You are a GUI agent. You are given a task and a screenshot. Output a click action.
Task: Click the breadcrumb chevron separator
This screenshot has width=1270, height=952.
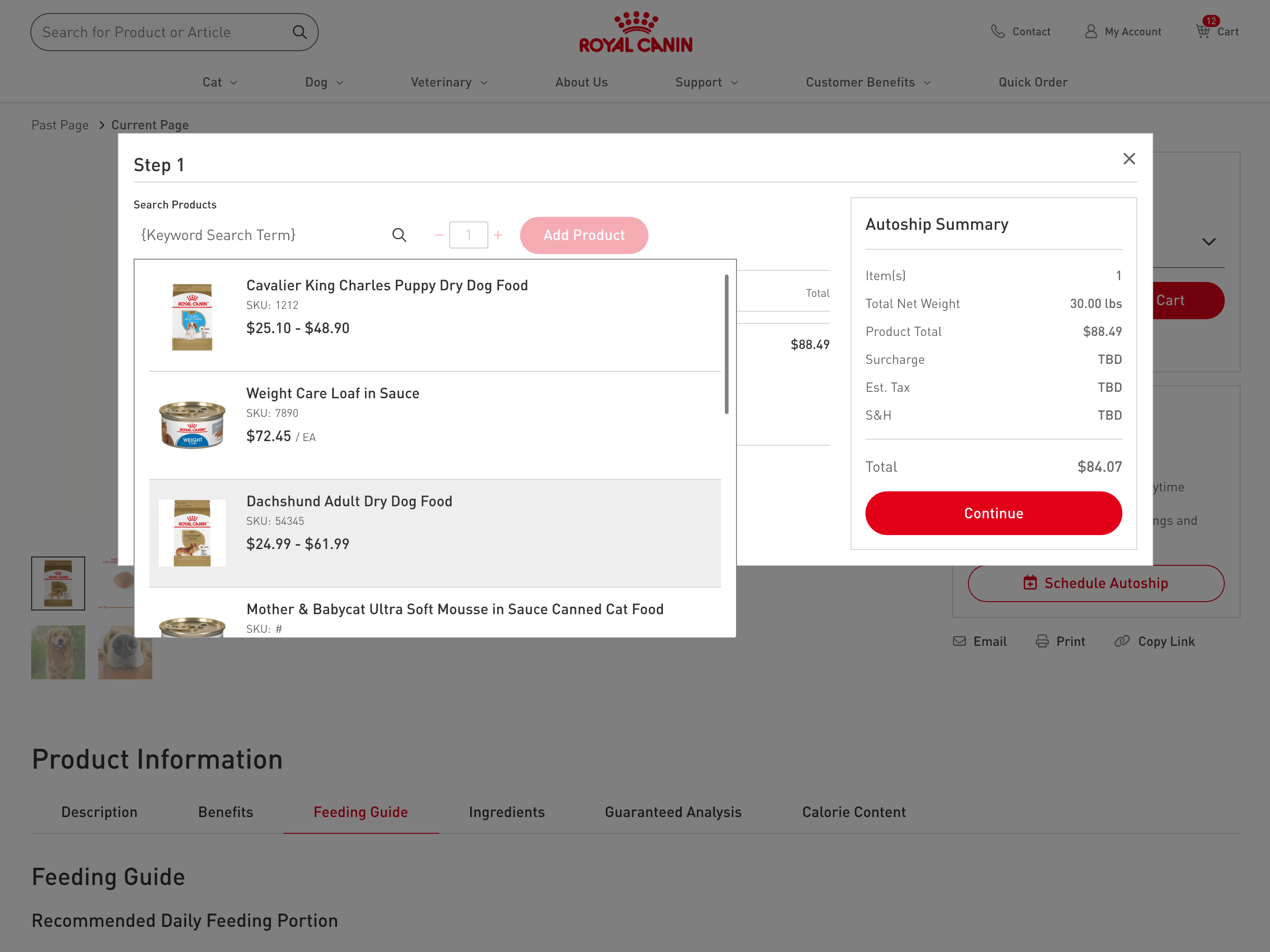101,125
